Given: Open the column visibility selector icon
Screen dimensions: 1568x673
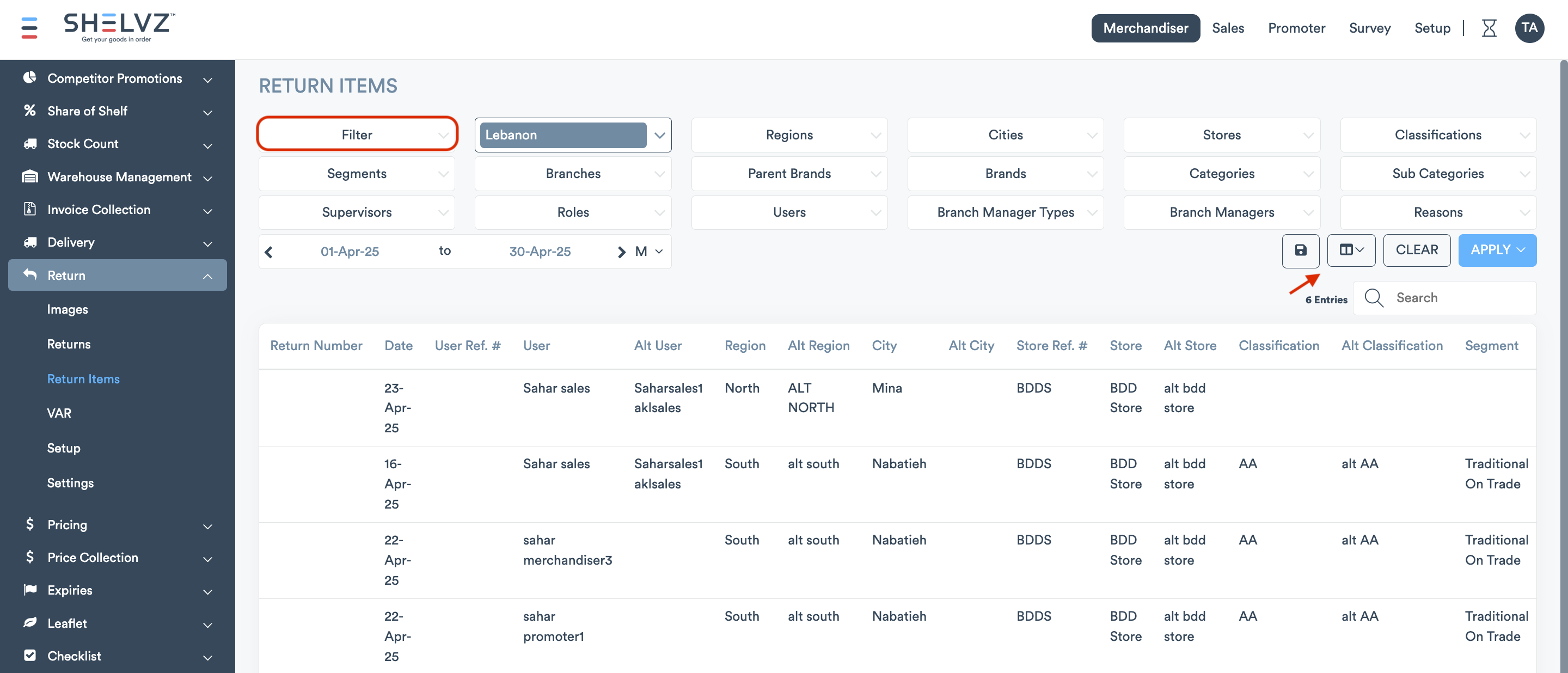Looking at the screenshot, I should pyautogui.click(x=1351, y=250).
